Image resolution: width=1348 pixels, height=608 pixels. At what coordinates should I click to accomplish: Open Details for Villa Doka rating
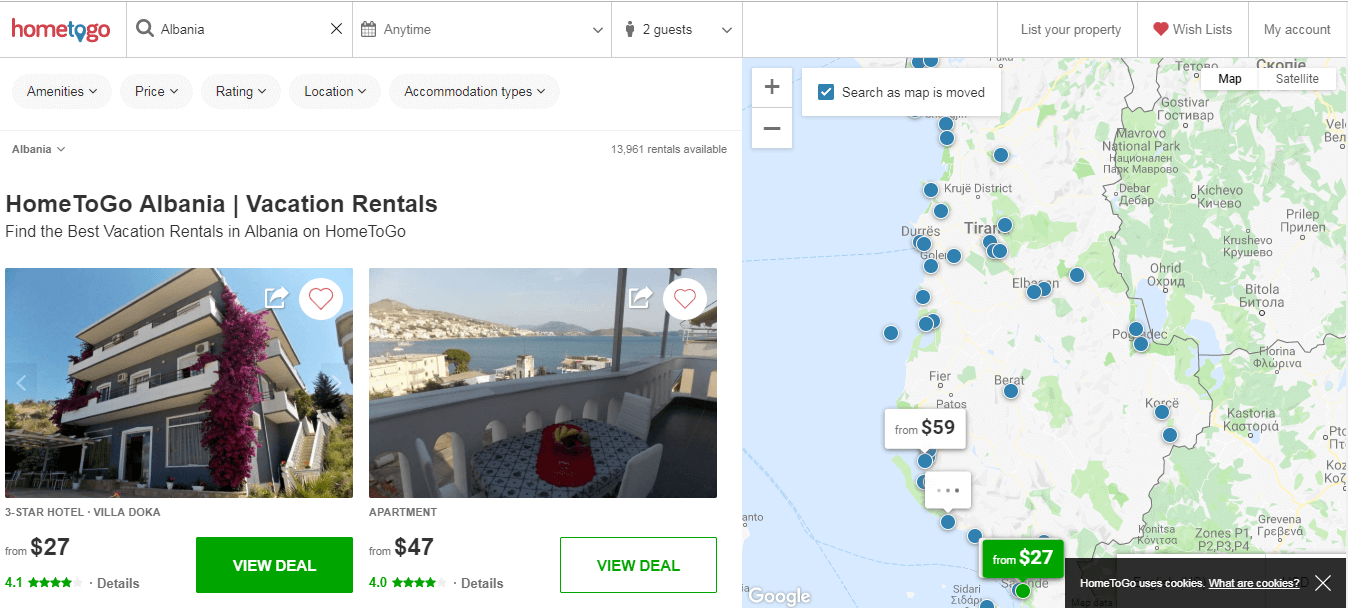click(x=118, y=583)
